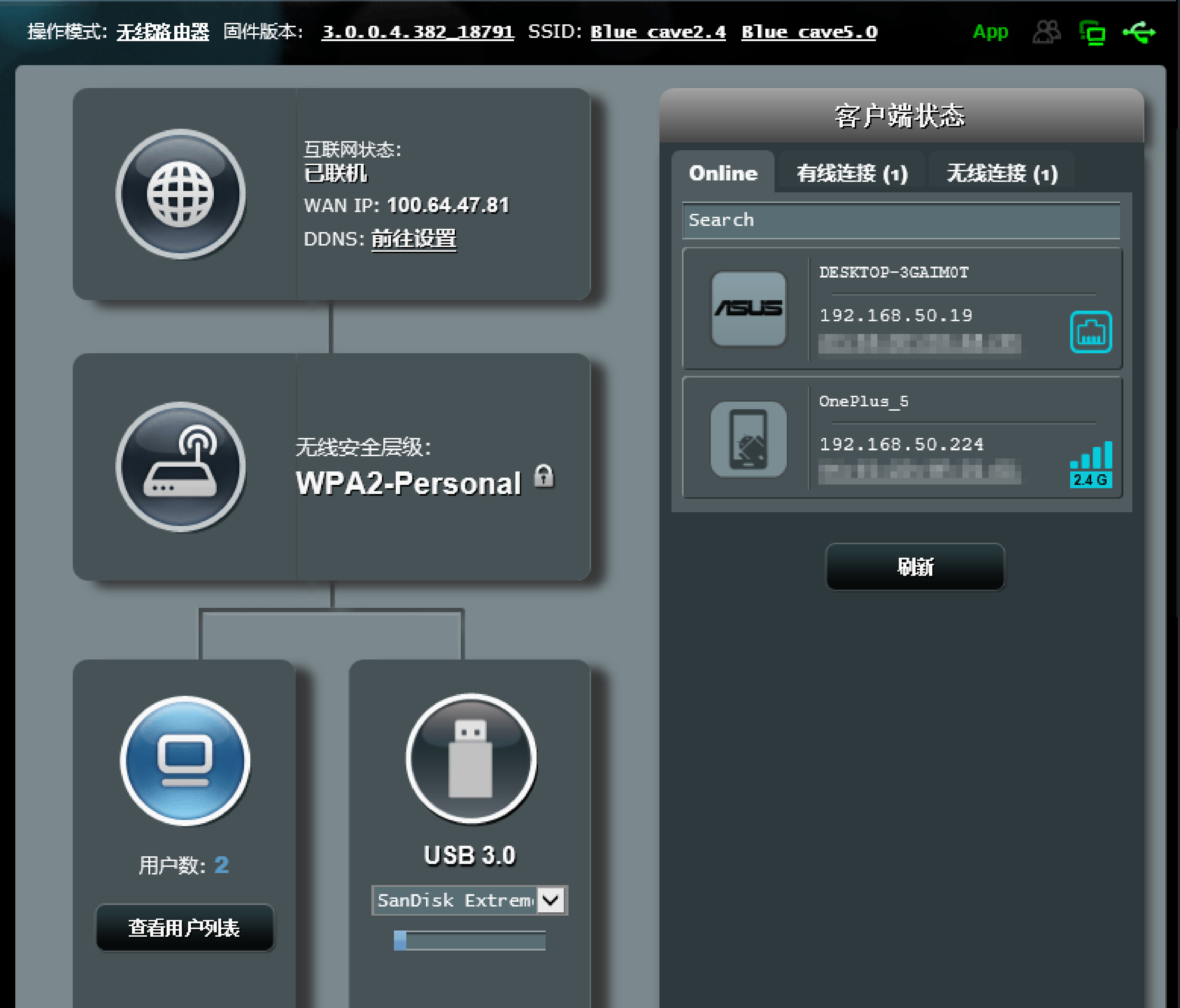1180x1008 pixels.
Task: Click the green network map monitor icon
Action: pyautogui.click(x=1092, y=32)
